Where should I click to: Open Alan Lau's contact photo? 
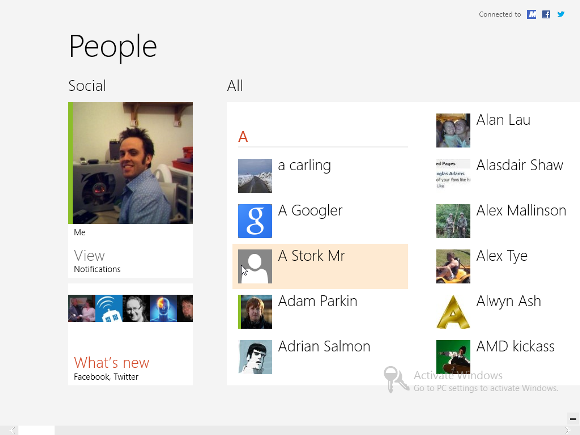click(453, 130)
